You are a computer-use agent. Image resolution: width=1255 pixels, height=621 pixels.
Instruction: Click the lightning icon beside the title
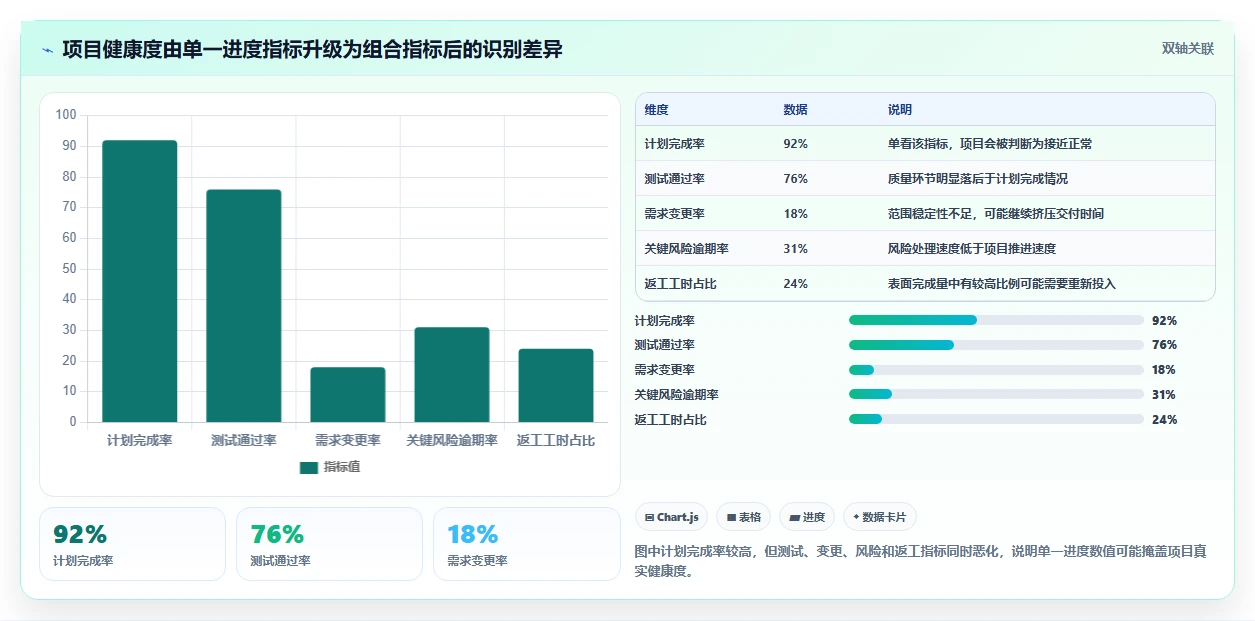[x=47, y=49]
